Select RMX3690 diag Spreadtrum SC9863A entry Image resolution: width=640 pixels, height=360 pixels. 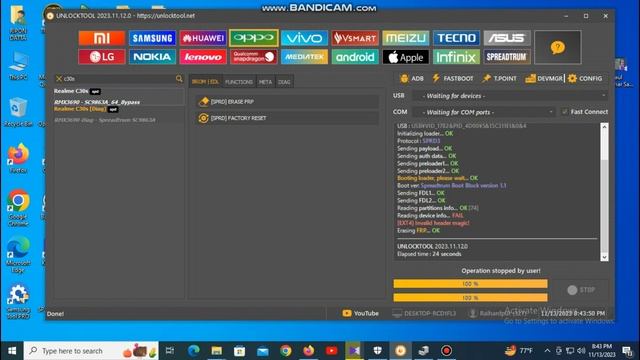(x=104, y=120)
